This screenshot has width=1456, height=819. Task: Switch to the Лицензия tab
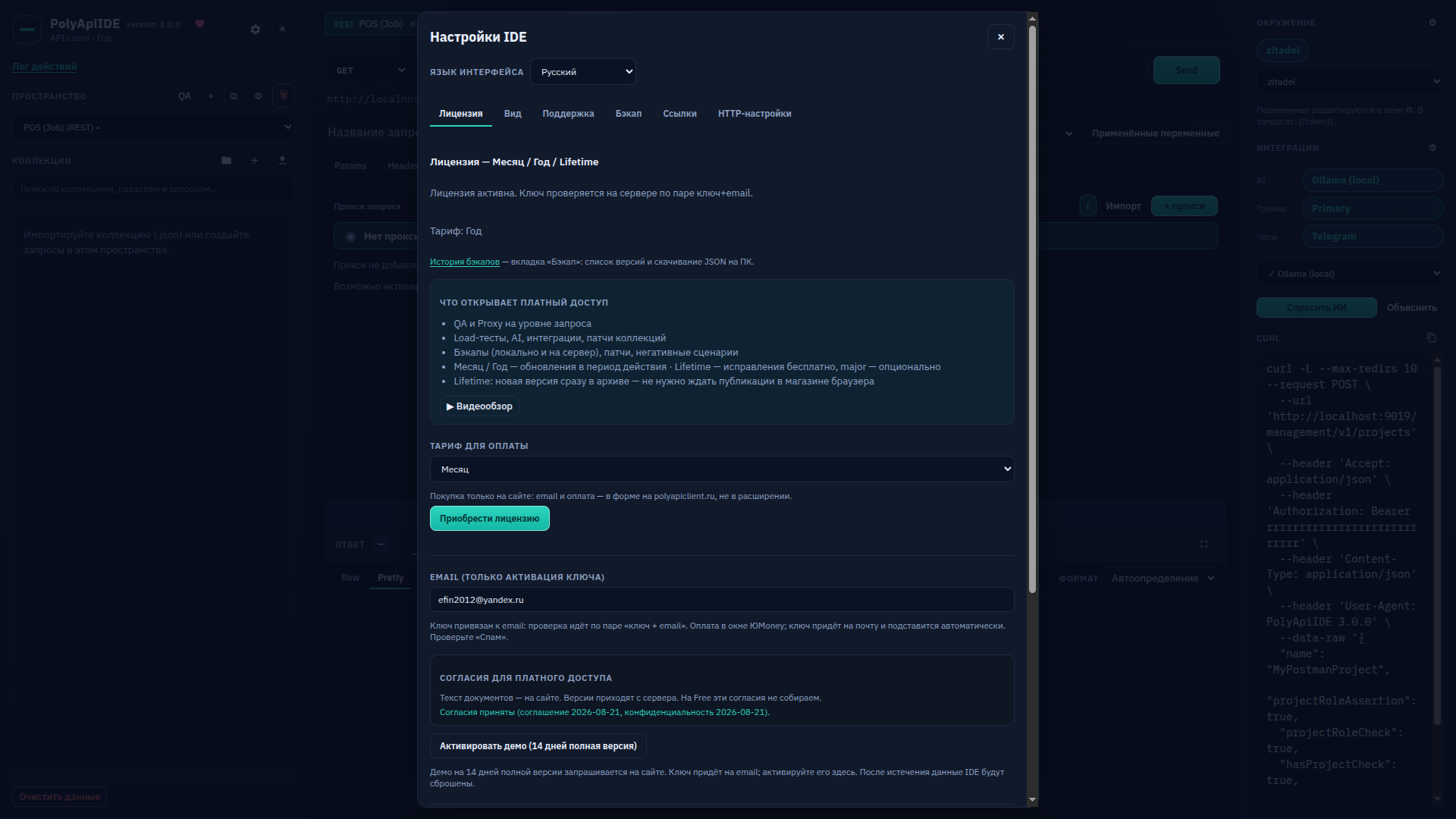click(460, 114)
